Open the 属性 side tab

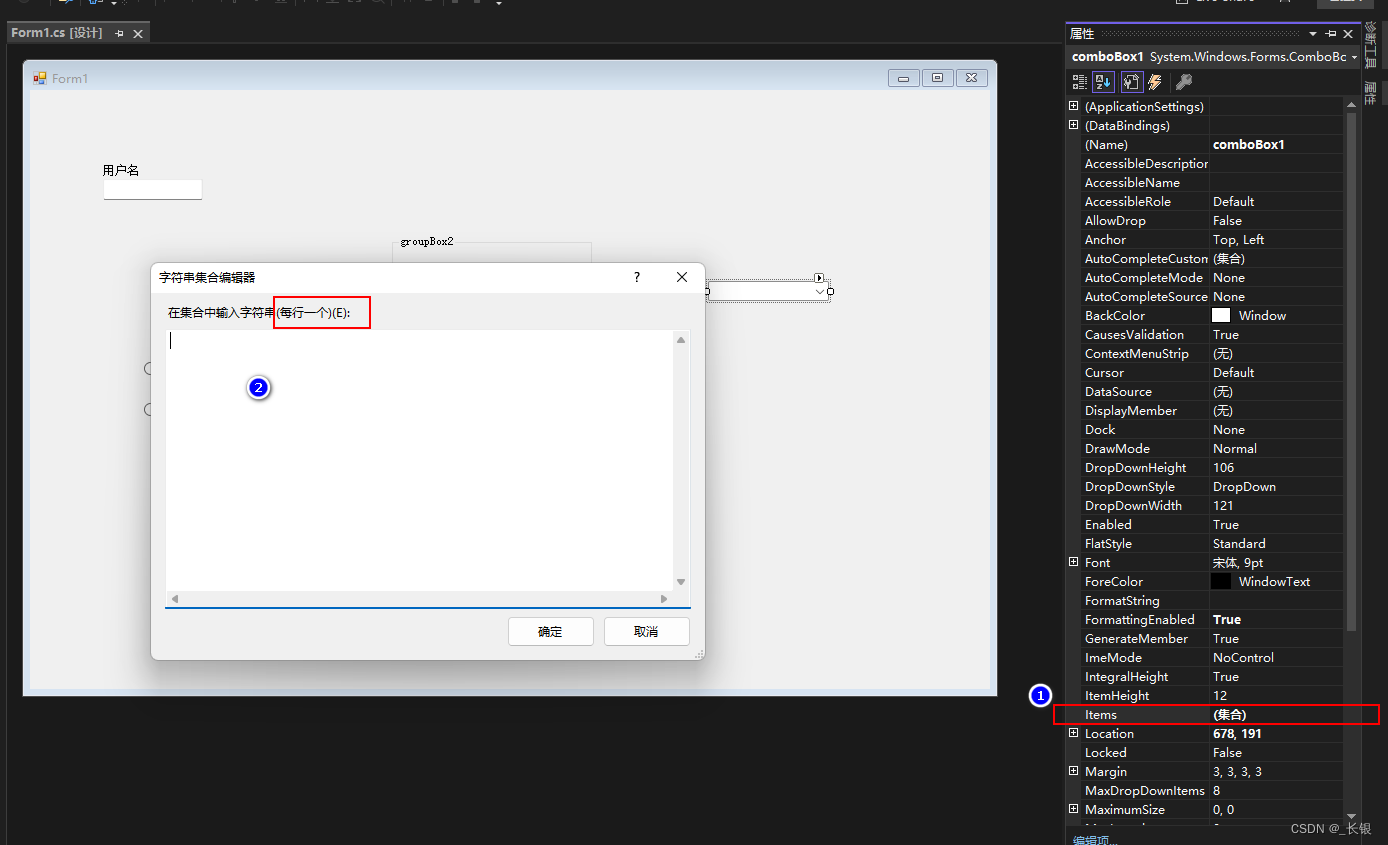point(1370,93)
